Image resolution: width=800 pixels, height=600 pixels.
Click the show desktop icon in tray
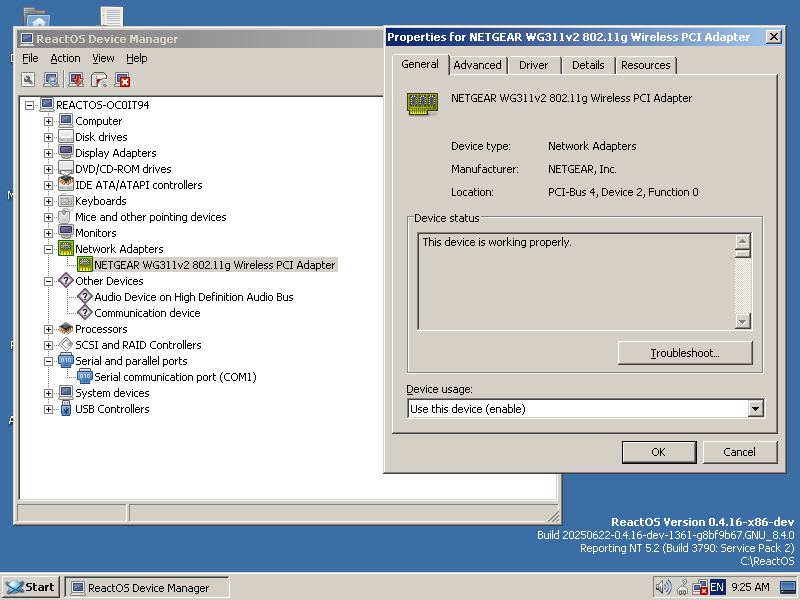click(788, 587)
